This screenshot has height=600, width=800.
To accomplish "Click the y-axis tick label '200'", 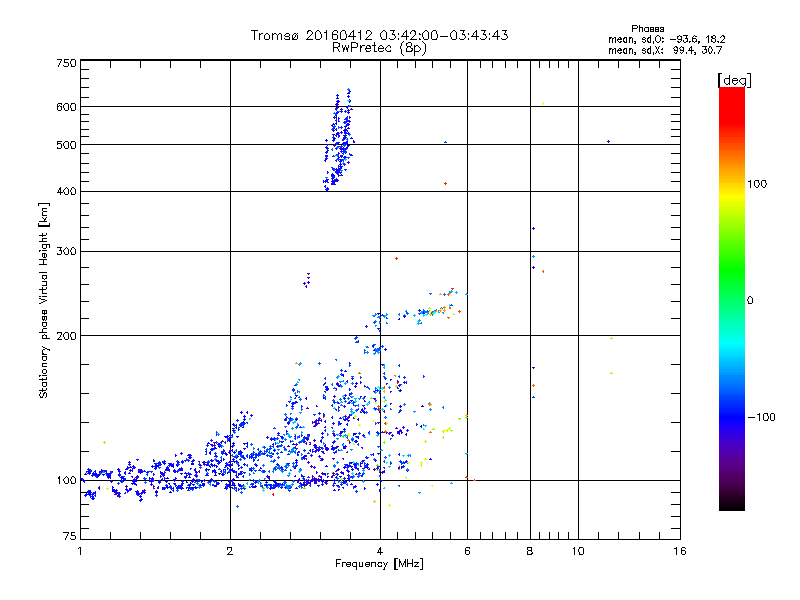I will pos(66,336).
